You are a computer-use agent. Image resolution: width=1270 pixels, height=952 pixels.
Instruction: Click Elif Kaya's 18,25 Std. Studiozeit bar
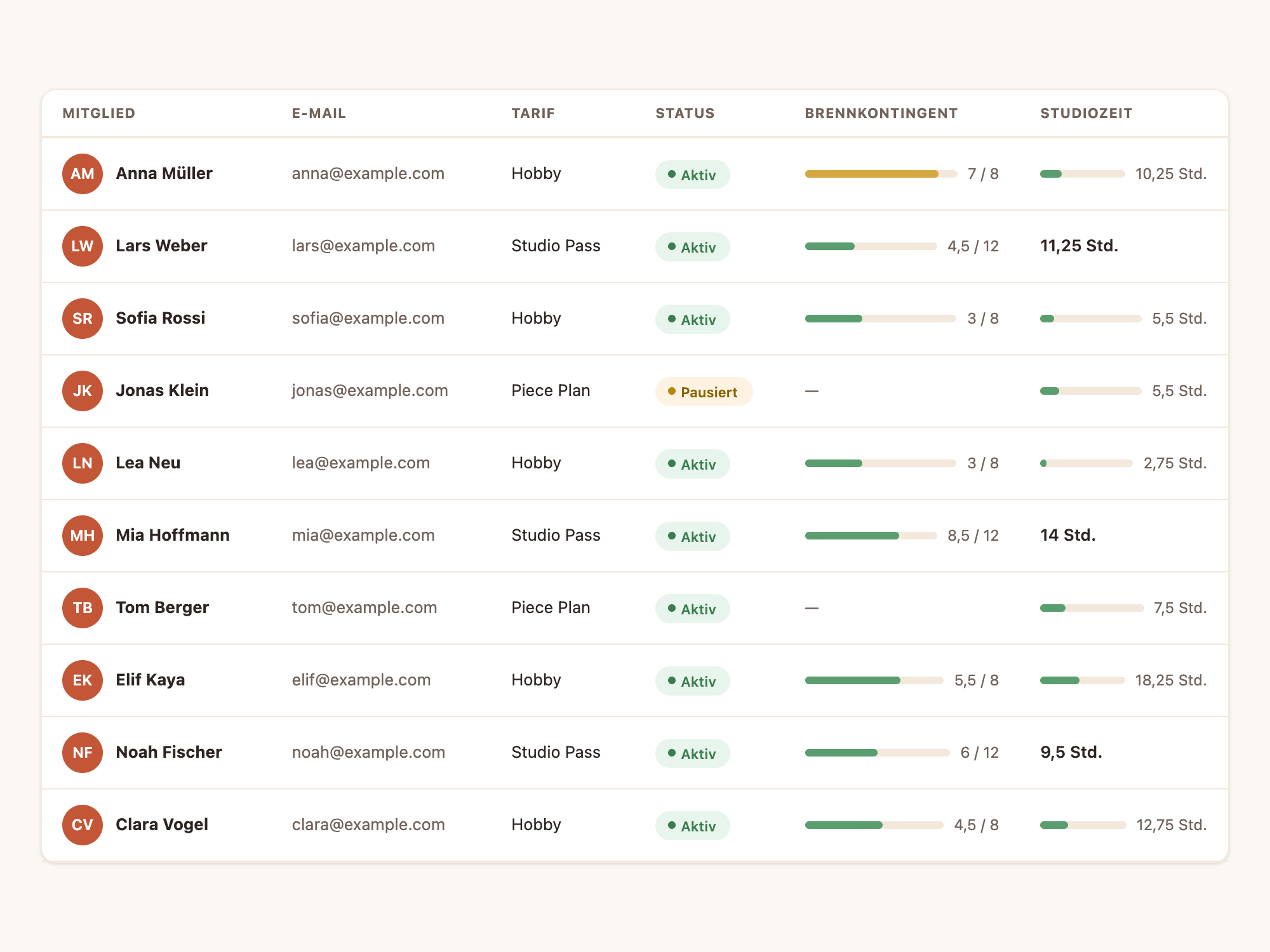pyautogui.click(x=1083, y=680)
